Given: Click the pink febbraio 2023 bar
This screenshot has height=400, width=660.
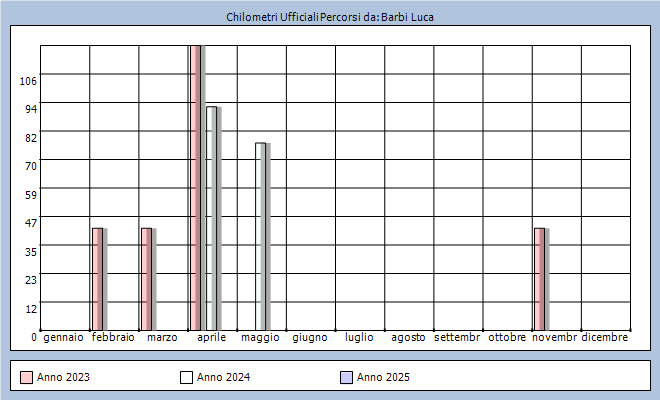Looking at the screenshot, I should coord(97,279).
